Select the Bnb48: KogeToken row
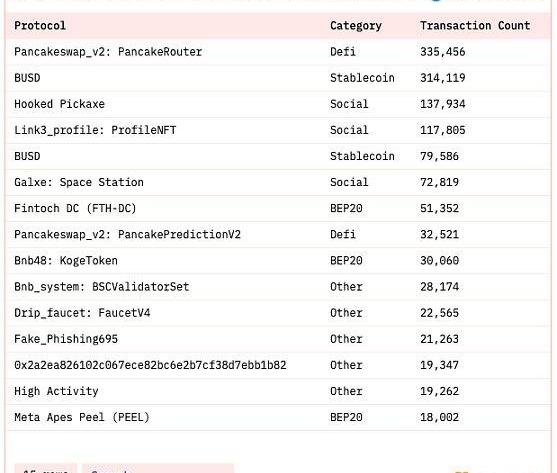This screenshot has height=473, width=557. pos(278,261)
